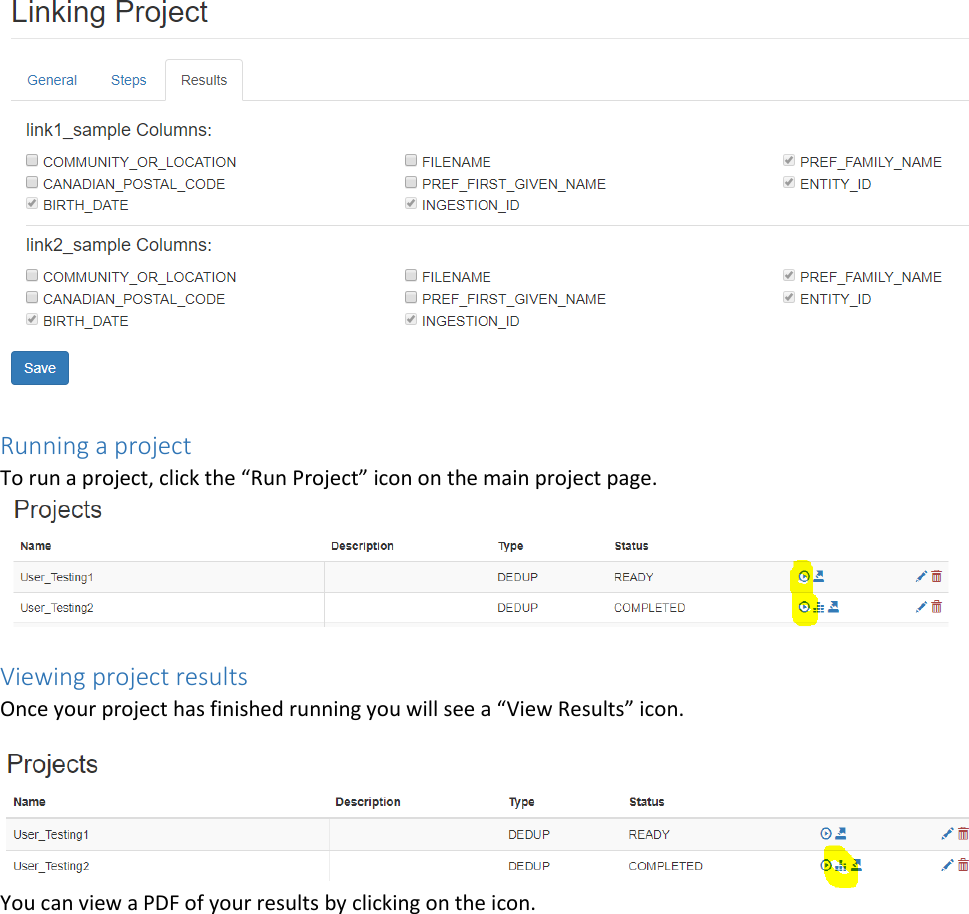Uncheck PREF_FAMILY_NAME under link2_sample Columns
Image resolution: width=969 pixels, height=914 pixels.
[x=789, y=276]
